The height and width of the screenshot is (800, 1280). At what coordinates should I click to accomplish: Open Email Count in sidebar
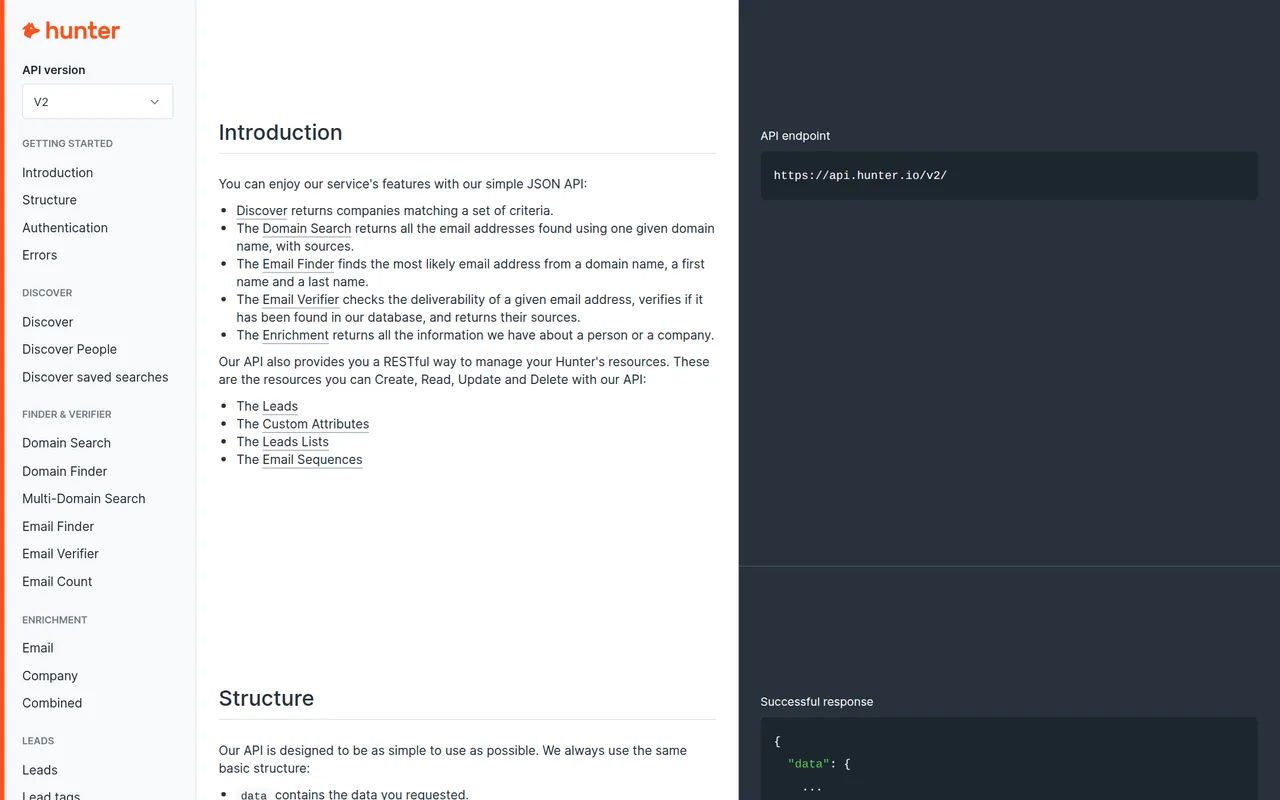click(x=57, y=581)
